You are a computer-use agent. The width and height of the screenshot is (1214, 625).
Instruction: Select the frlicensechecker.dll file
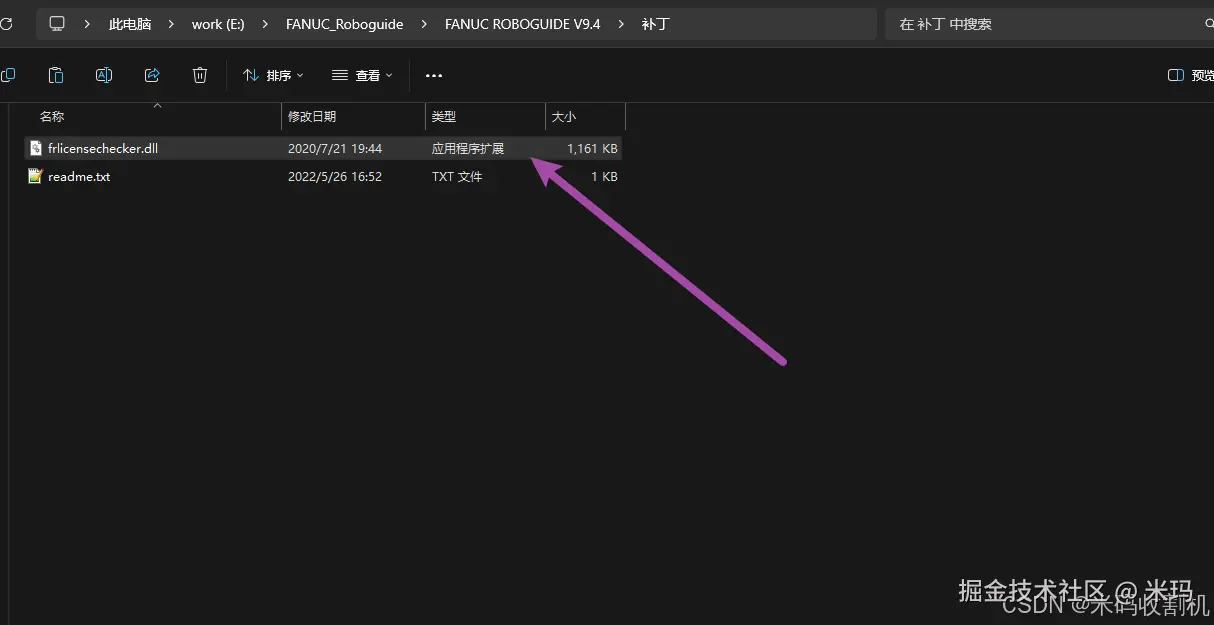click(x=323, y=148)
